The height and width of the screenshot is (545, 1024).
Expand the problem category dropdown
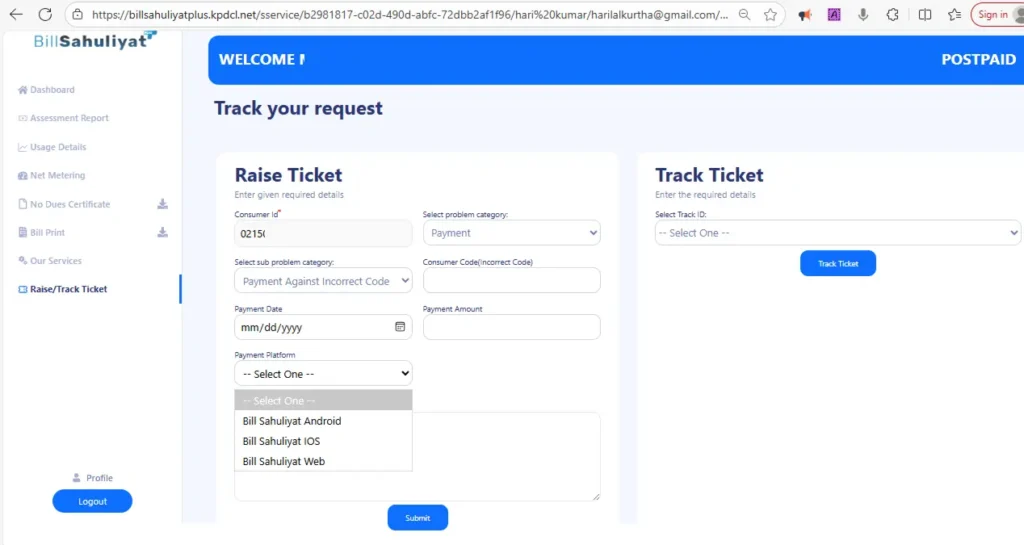click(511, 233)
